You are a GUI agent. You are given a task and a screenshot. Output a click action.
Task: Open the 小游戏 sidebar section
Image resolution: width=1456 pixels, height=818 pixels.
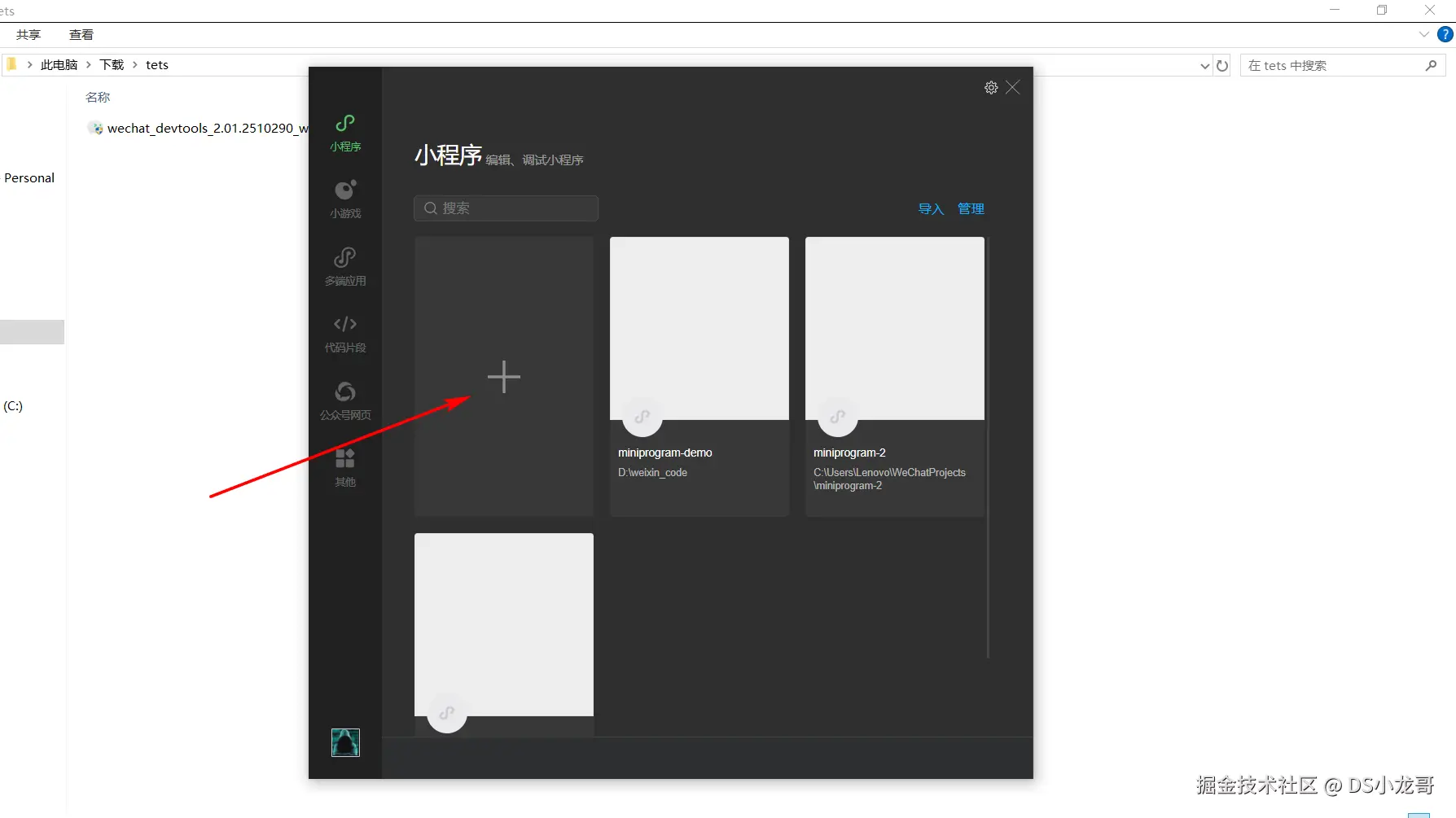(345, 199)
